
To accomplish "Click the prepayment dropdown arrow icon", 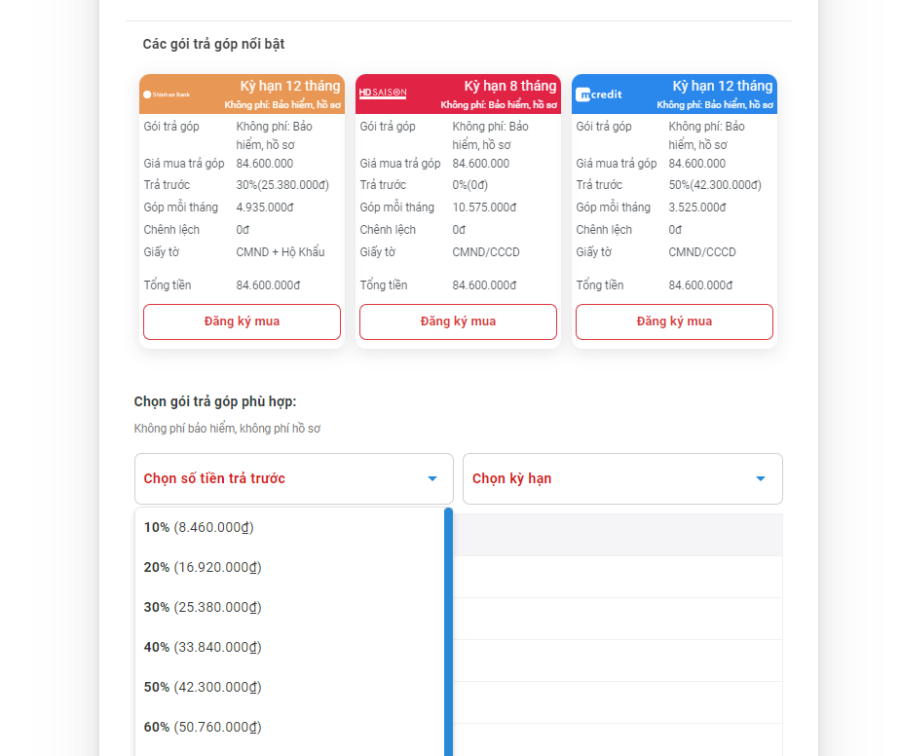I will pyautogui.click(x=432, y=479).
